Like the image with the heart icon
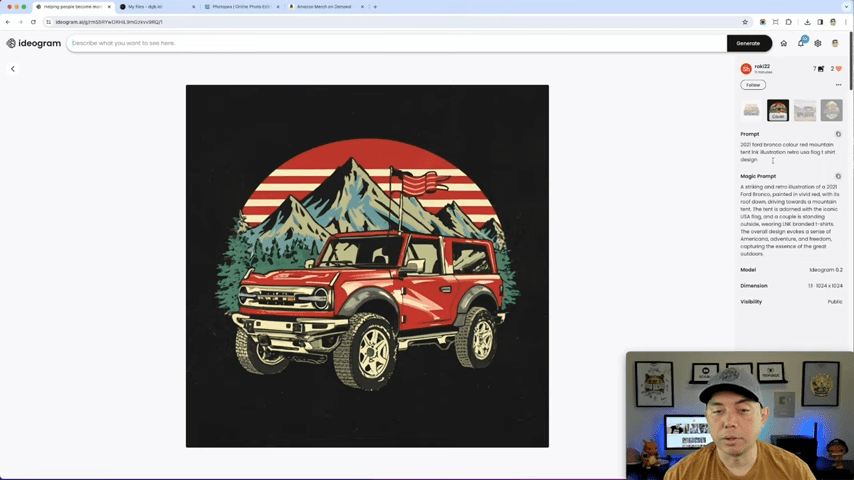 (839, 69)
